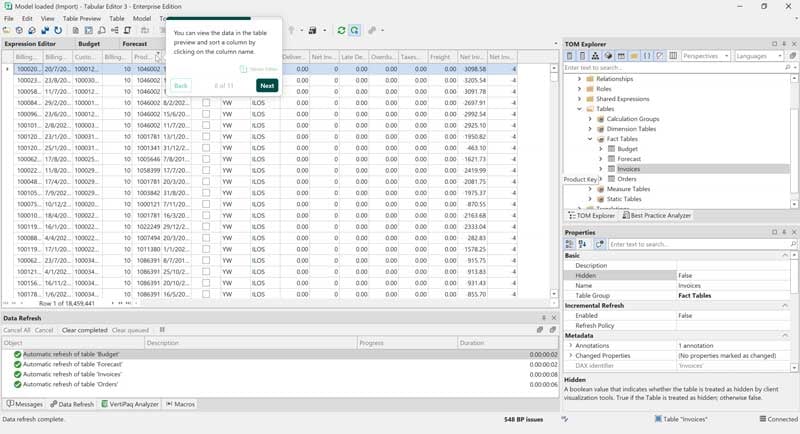
Task: Expand the Relationships folder
Action: click(579, 79)
